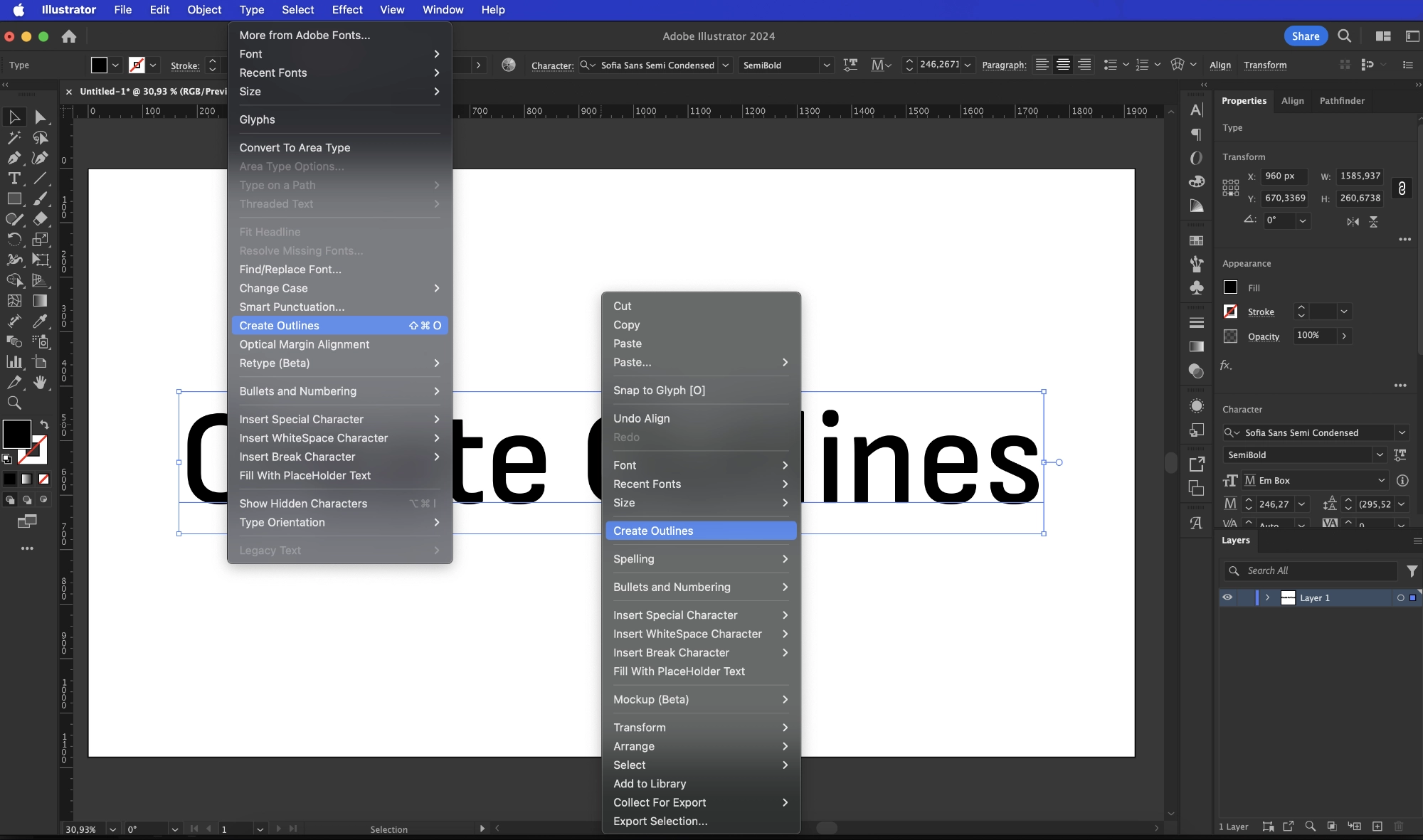Screen dimensions: 1423x840
Task: Select the Rotate tool
Action: tap(15, 240)
